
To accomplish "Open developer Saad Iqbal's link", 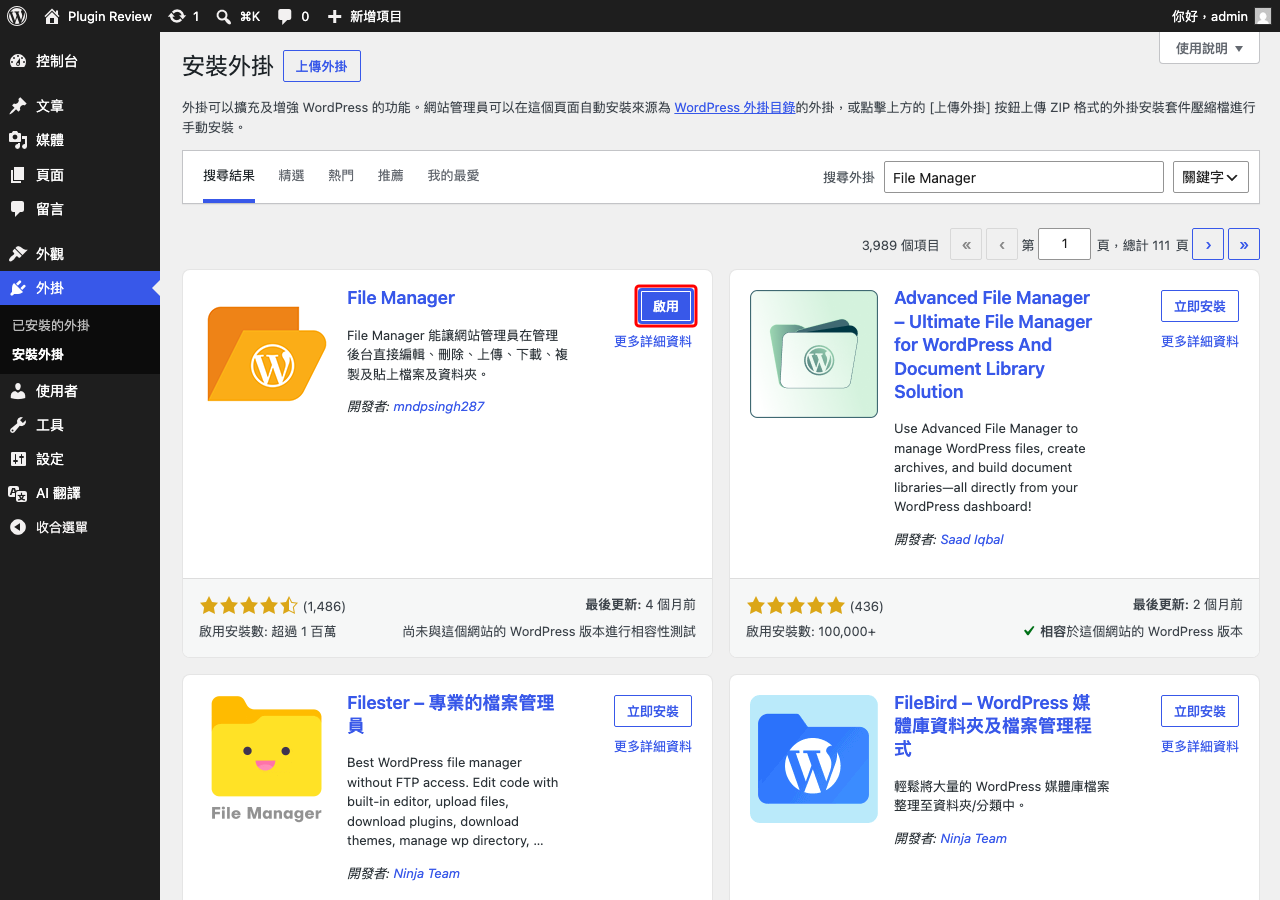I will click(x=972, y=539).
